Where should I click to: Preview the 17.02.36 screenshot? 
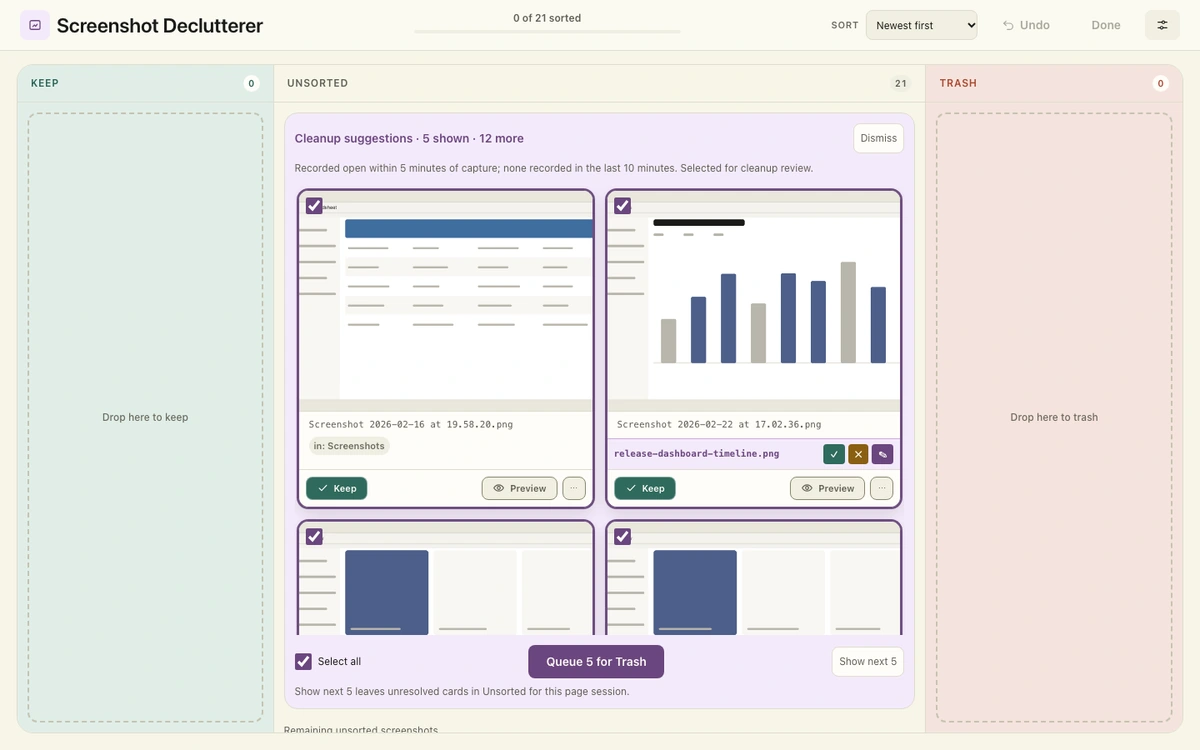click(827, 488)
